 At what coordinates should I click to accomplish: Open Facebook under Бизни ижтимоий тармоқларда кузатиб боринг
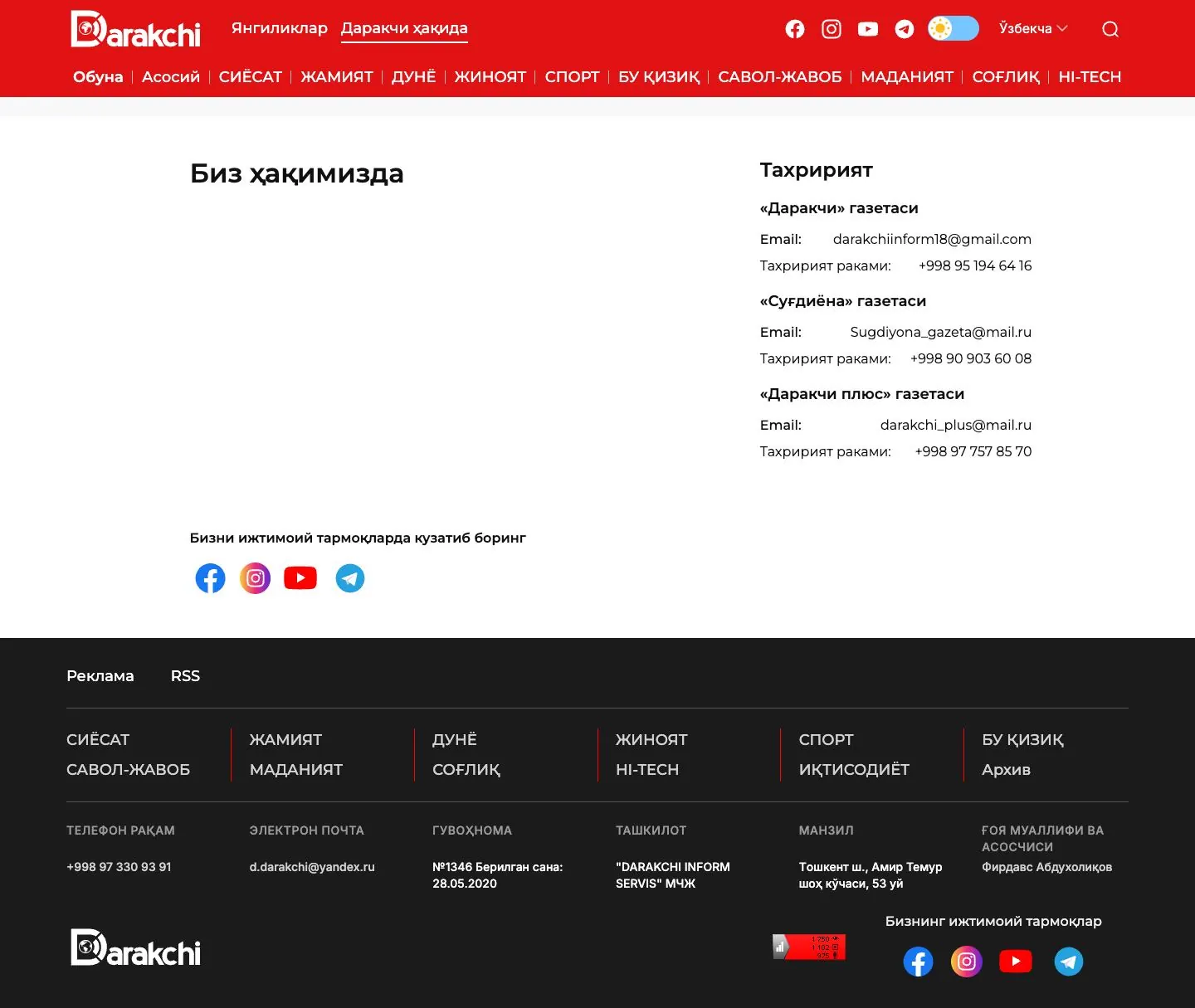click(210, 578)
